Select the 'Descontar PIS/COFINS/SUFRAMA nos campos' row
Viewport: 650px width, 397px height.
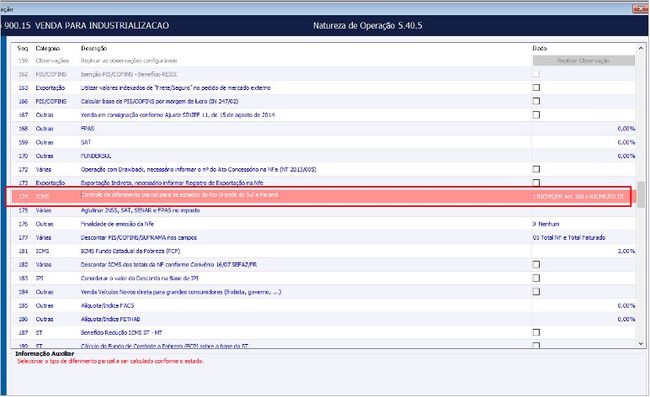coord(138,237)
